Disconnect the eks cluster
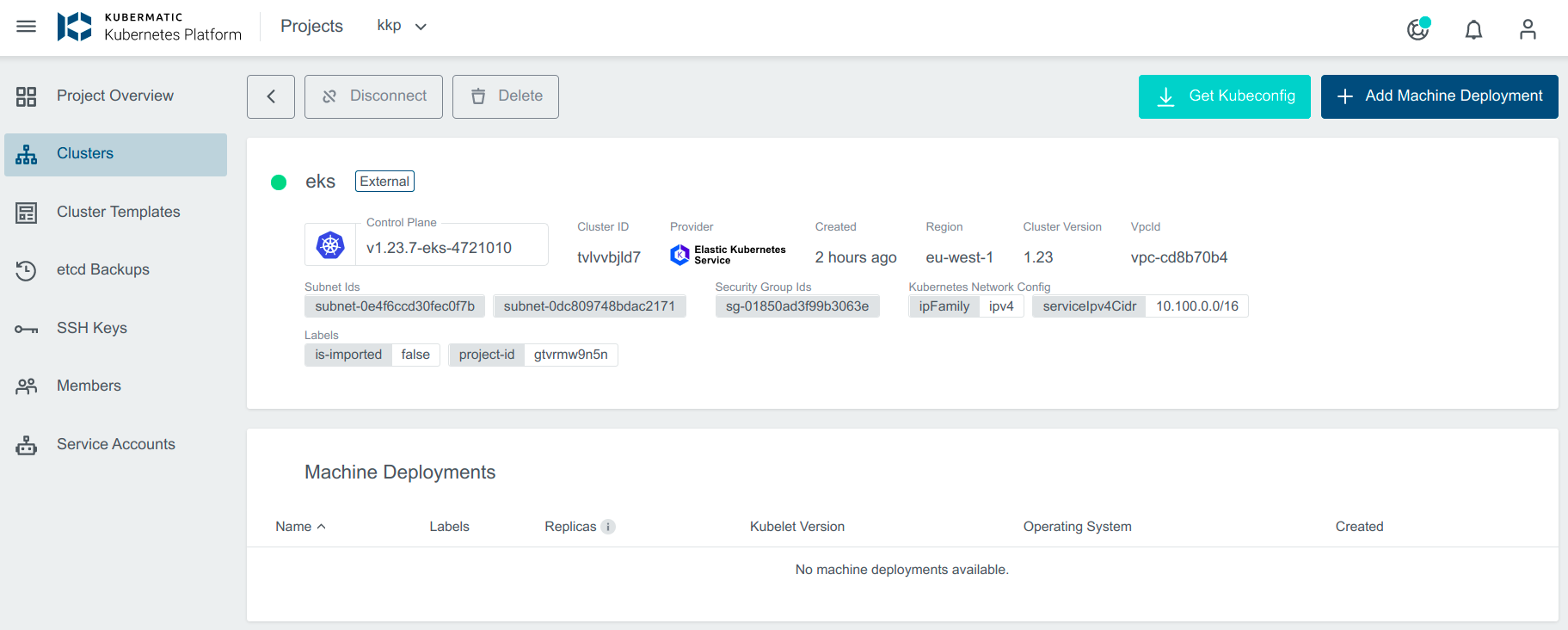The image size is (1568, 630). pos(373,96)
